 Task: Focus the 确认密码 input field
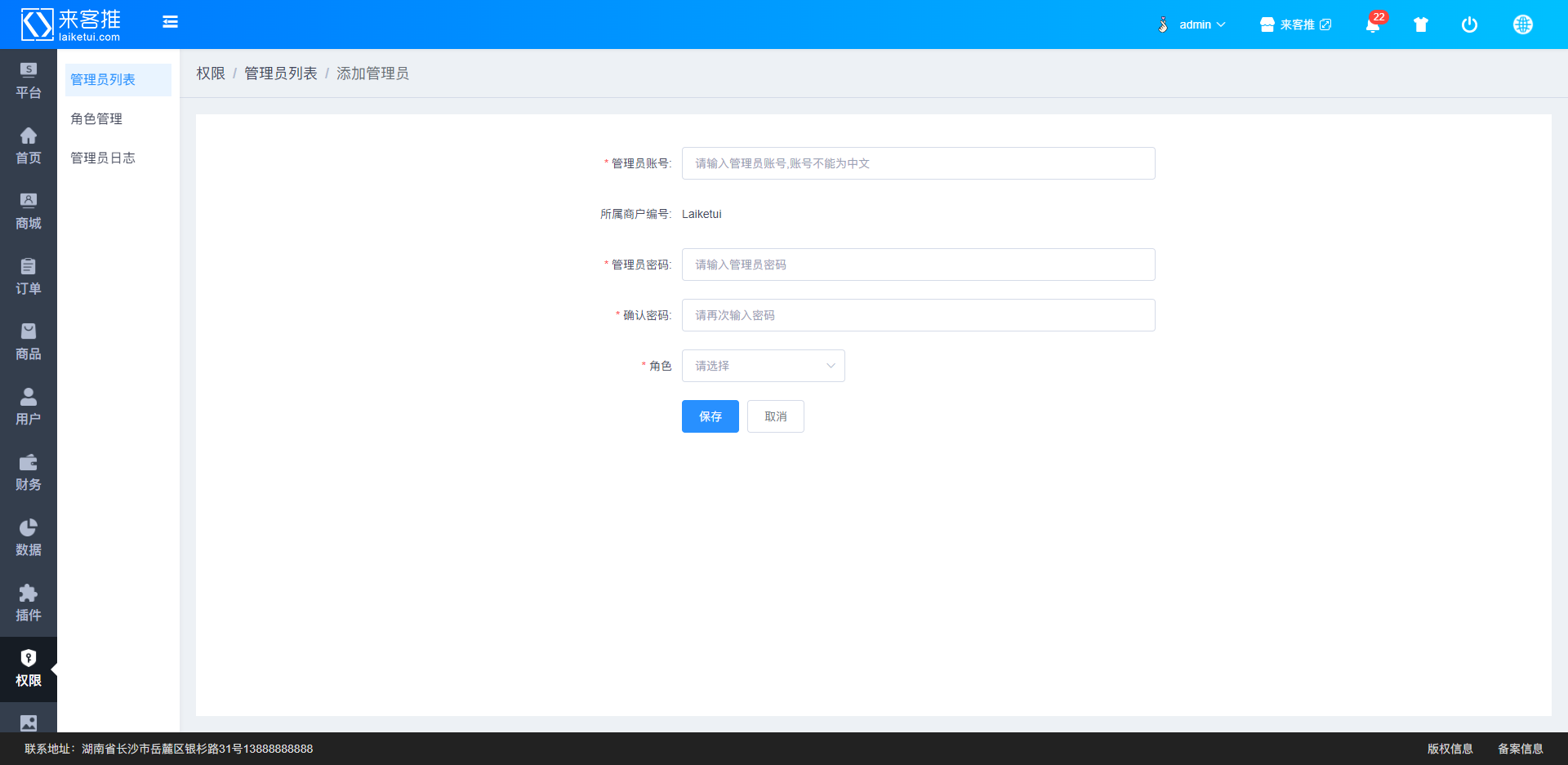919,315
